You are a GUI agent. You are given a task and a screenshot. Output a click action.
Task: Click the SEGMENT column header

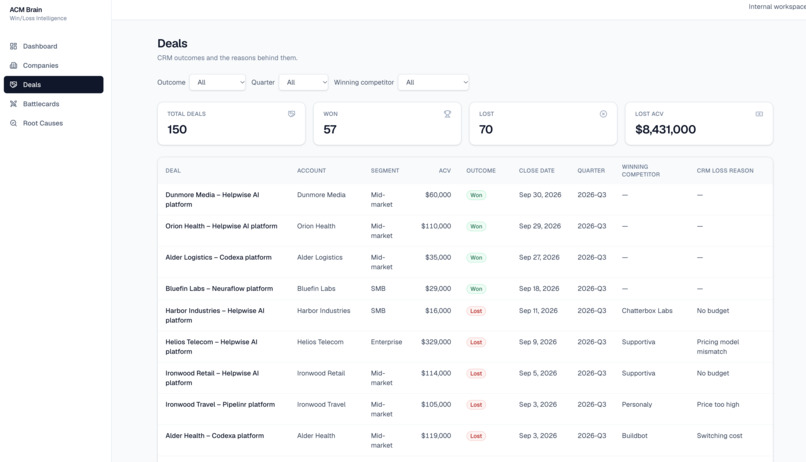click(385, 171)
